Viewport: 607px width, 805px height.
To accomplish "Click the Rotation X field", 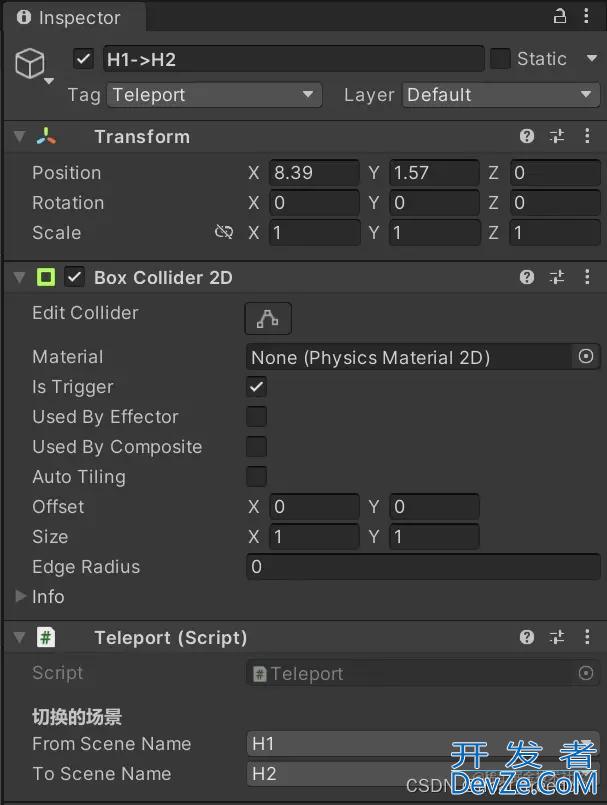I will (314, 203).
